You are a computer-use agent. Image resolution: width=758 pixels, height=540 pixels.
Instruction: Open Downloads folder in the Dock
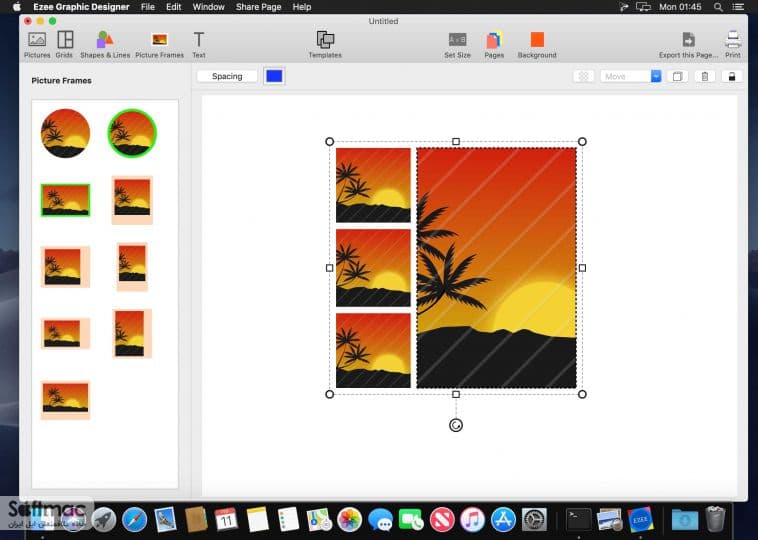(685, 520)
